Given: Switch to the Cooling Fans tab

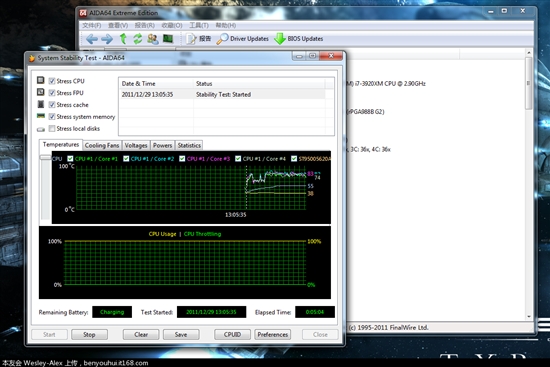Looking at the screenshot, I should (x=102, y=145).
